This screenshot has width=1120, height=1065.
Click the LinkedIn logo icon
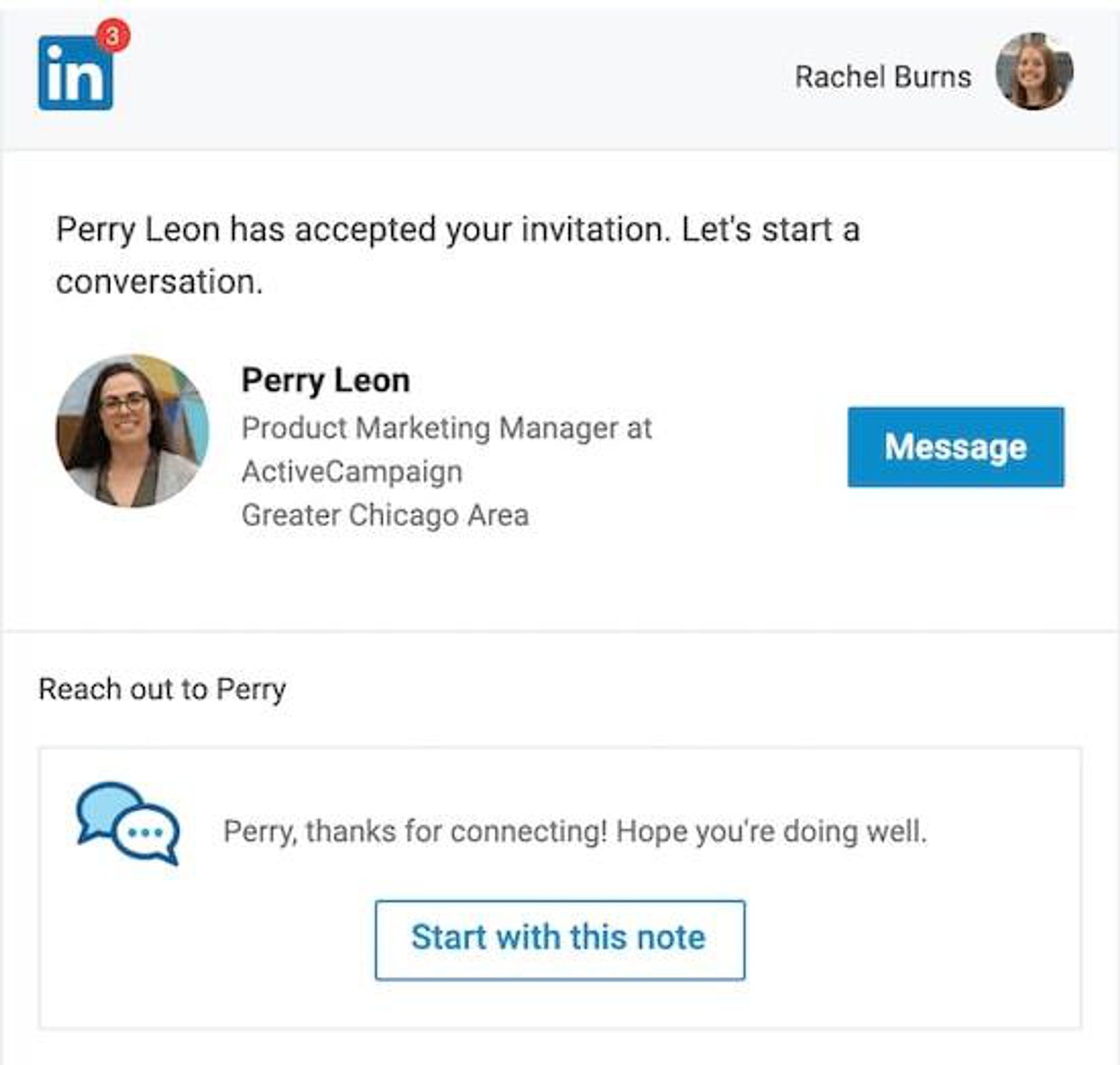click(x=75, y=73)
